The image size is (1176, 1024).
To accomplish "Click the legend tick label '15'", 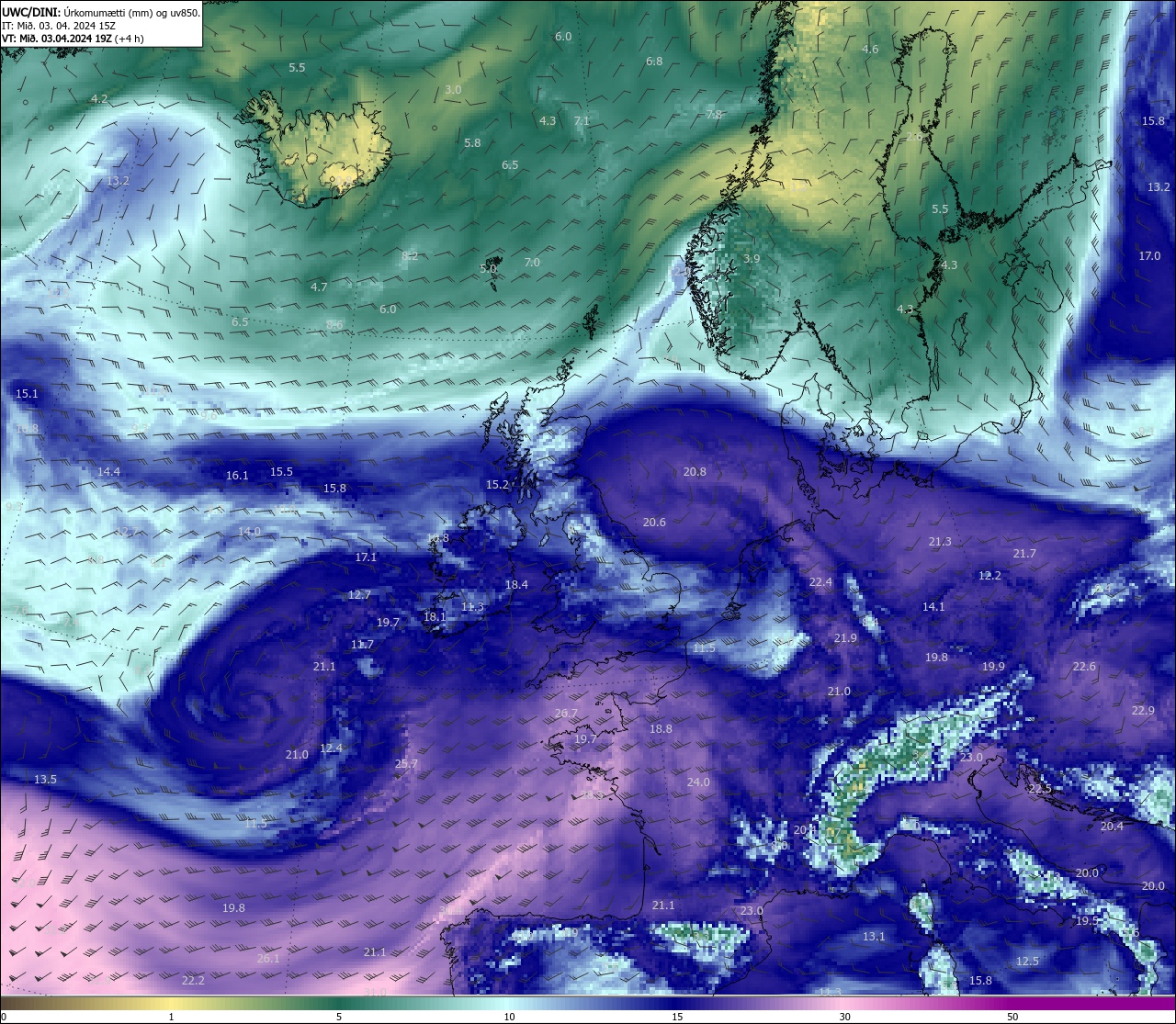I will coord(676,1017).
